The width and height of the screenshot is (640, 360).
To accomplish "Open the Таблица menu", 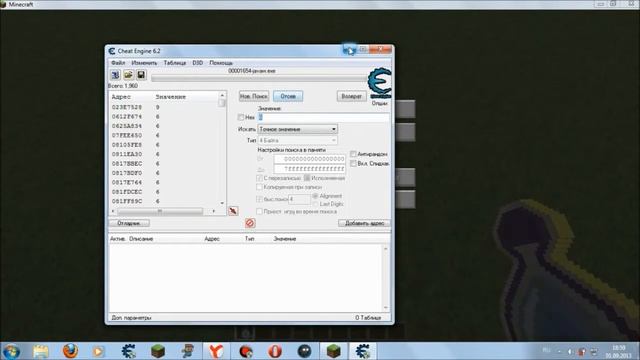I will (x=175, y=63).
